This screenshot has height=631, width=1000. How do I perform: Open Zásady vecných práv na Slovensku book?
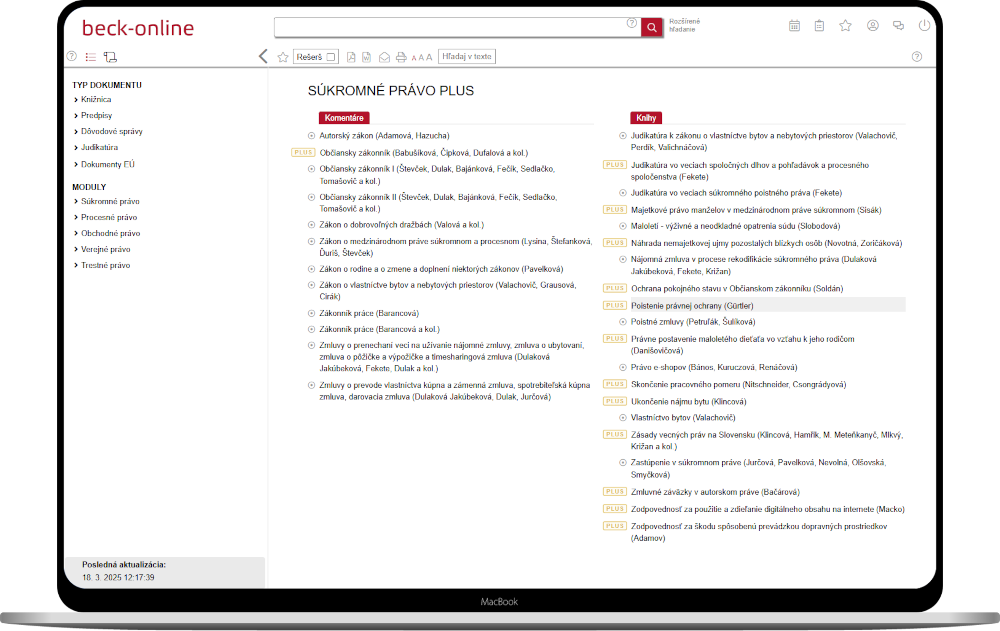[x=767, y=441]
